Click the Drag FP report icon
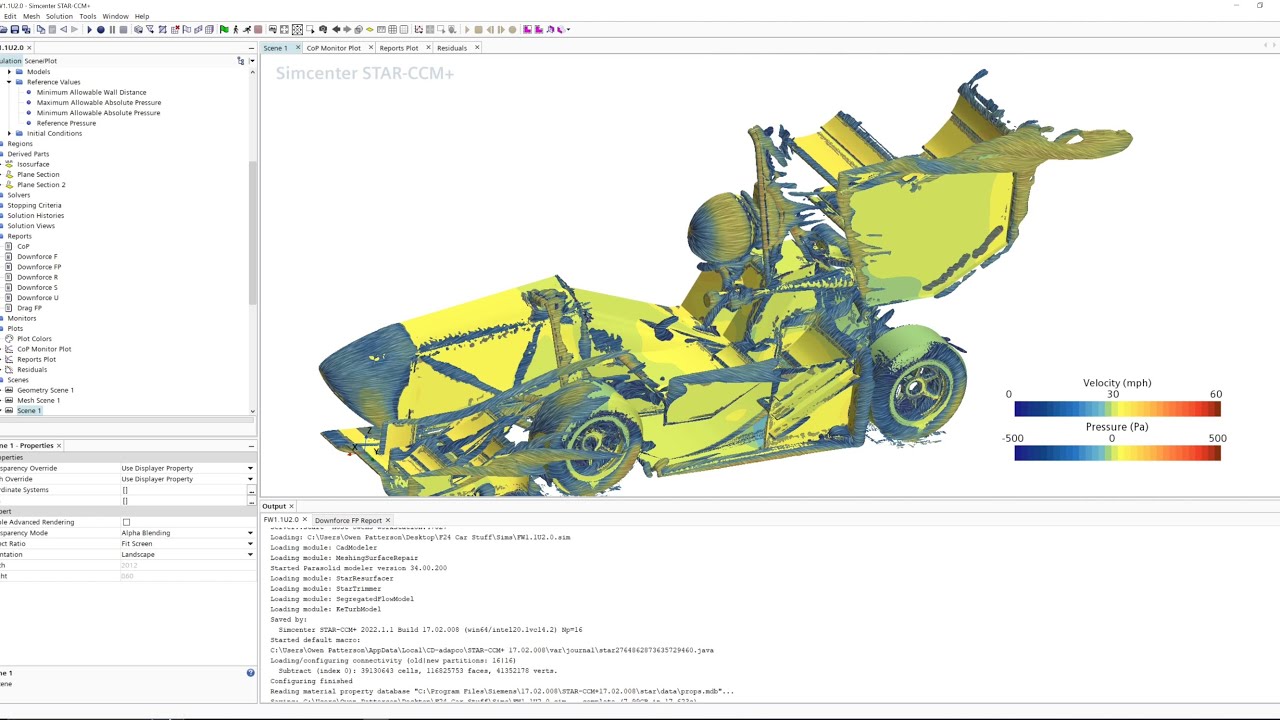Screen dimensions: 1280x720 coord(9,308)
